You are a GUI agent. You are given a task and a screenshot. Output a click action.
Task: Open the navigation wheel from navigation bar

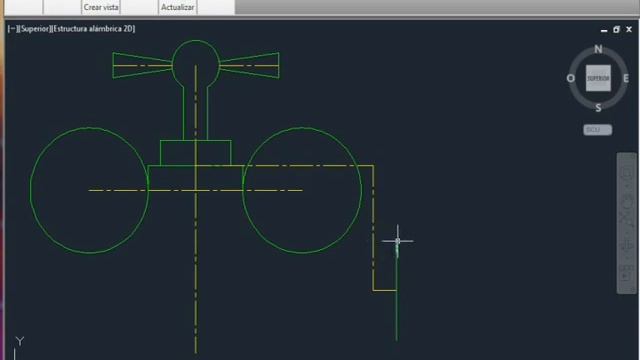[627, 173]
